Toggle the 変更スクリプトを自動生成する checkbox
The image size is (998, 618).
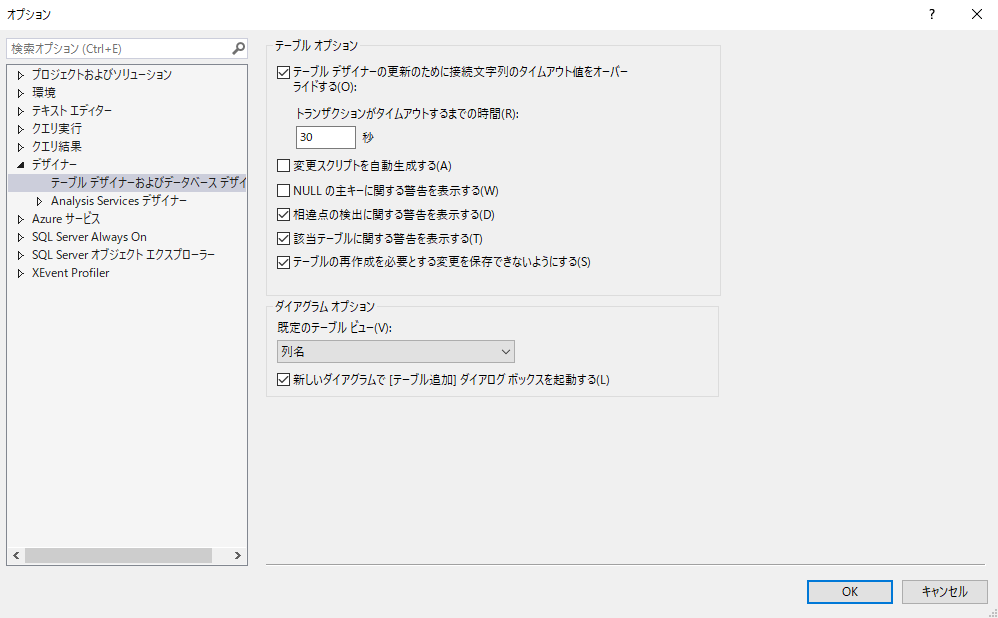(x=283, y=166)
